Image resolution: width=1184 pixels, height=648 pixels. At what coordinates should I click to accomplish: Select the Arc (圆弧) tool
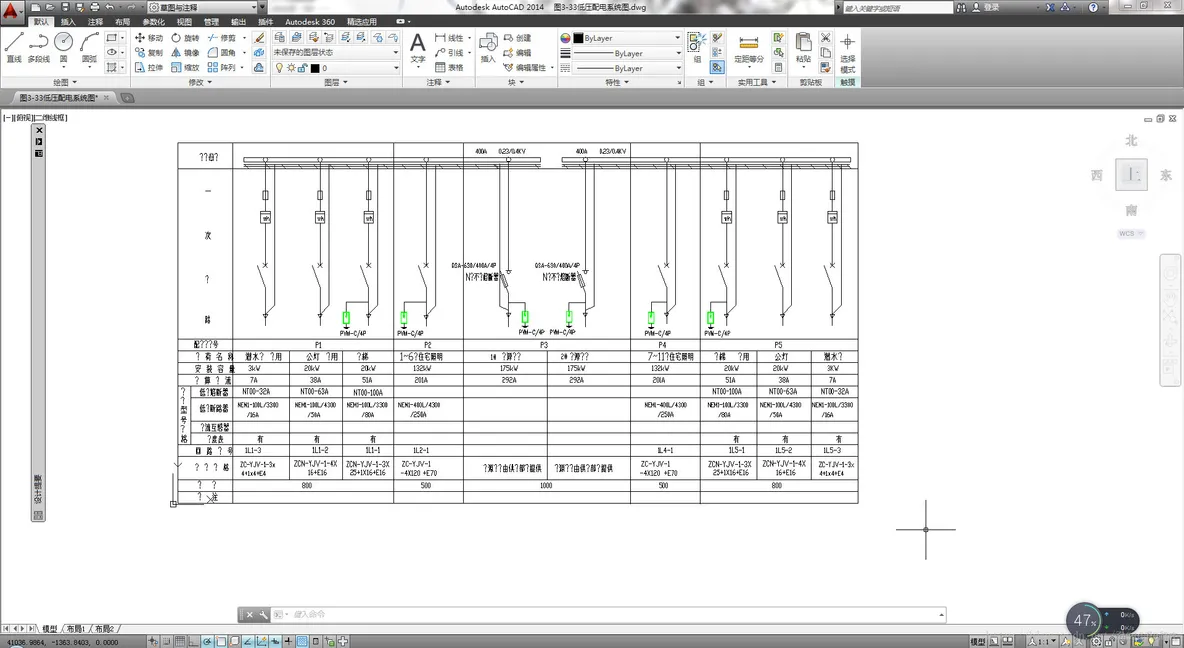89,47
